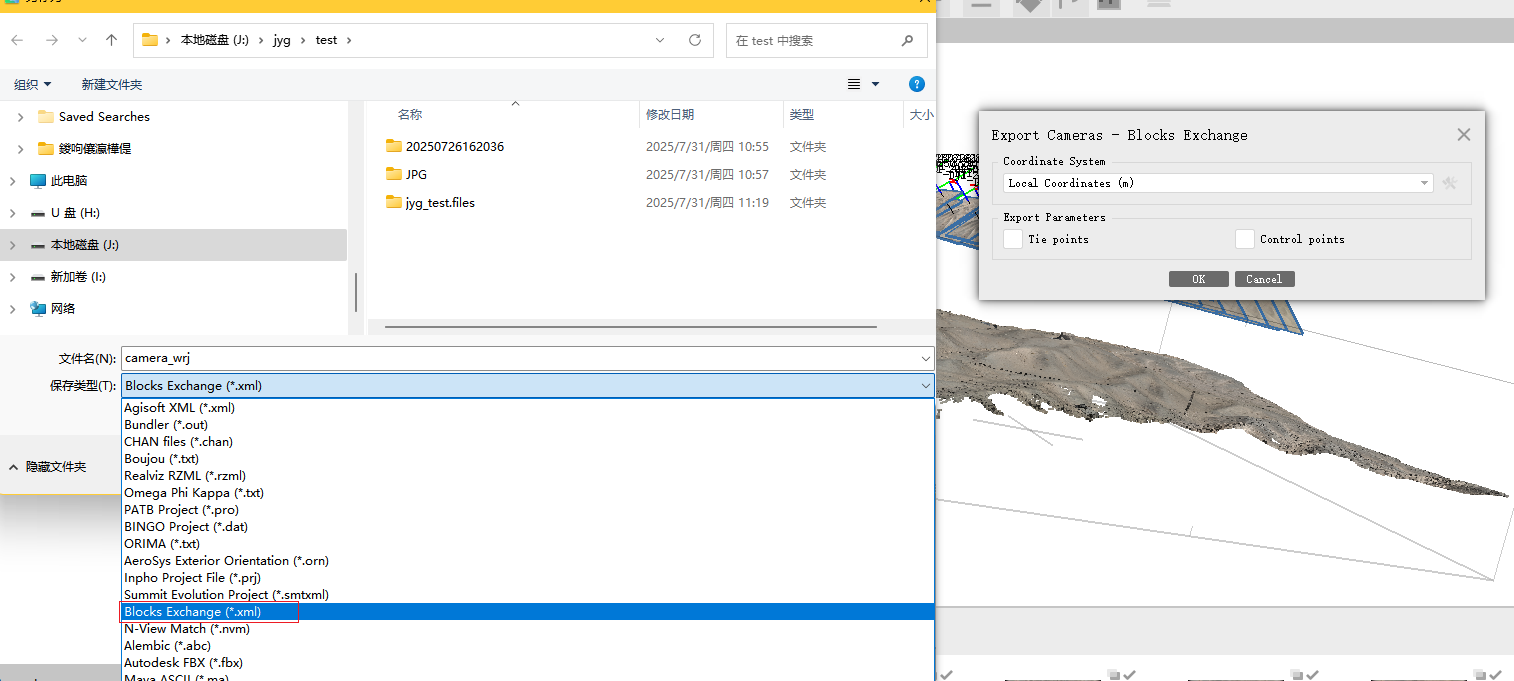Screen dimensions: 1514x681
Task: Click the search magnifier icon
Action: click(x=907, y=41)
